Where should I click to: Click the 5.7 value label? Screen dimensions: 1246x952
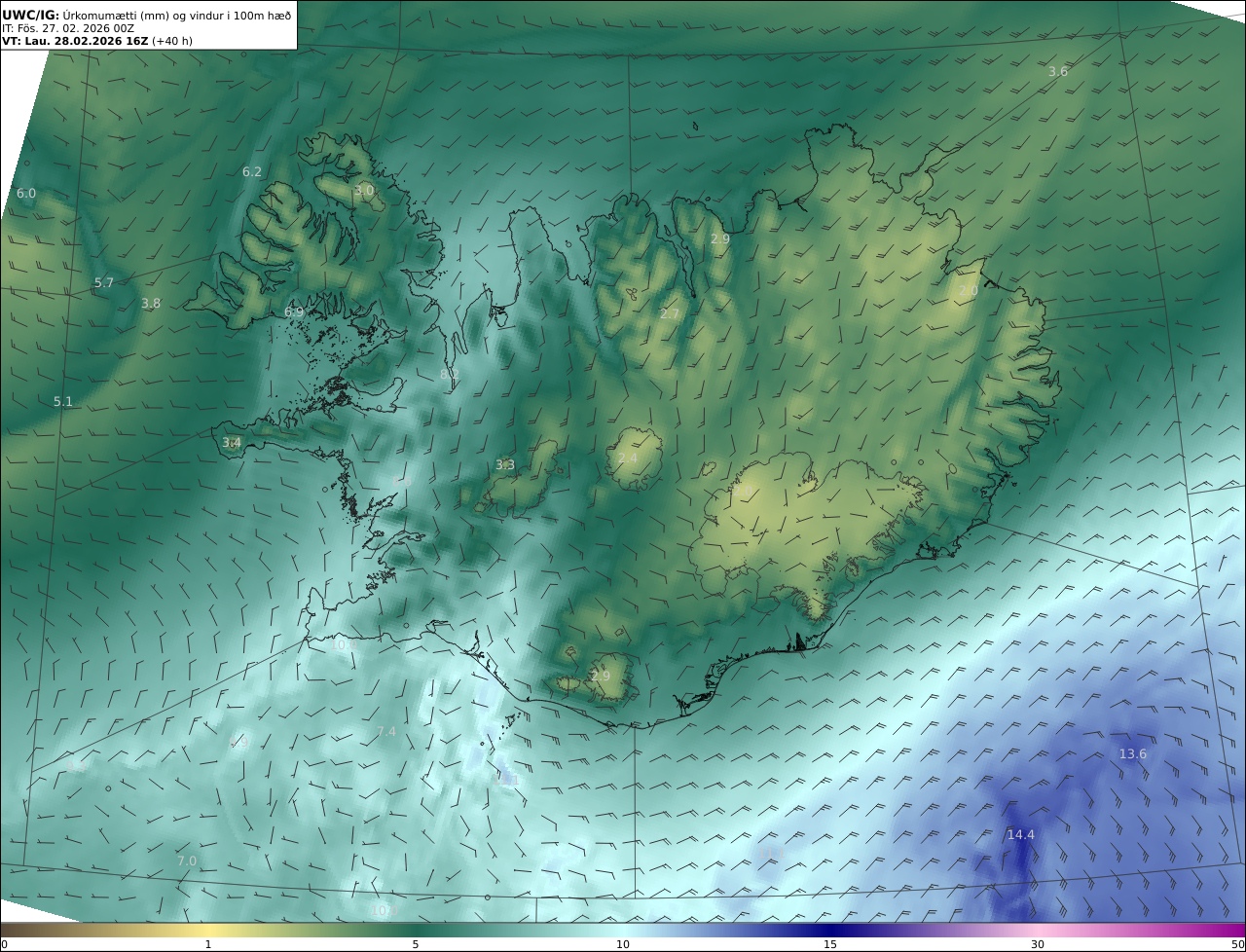104,283
